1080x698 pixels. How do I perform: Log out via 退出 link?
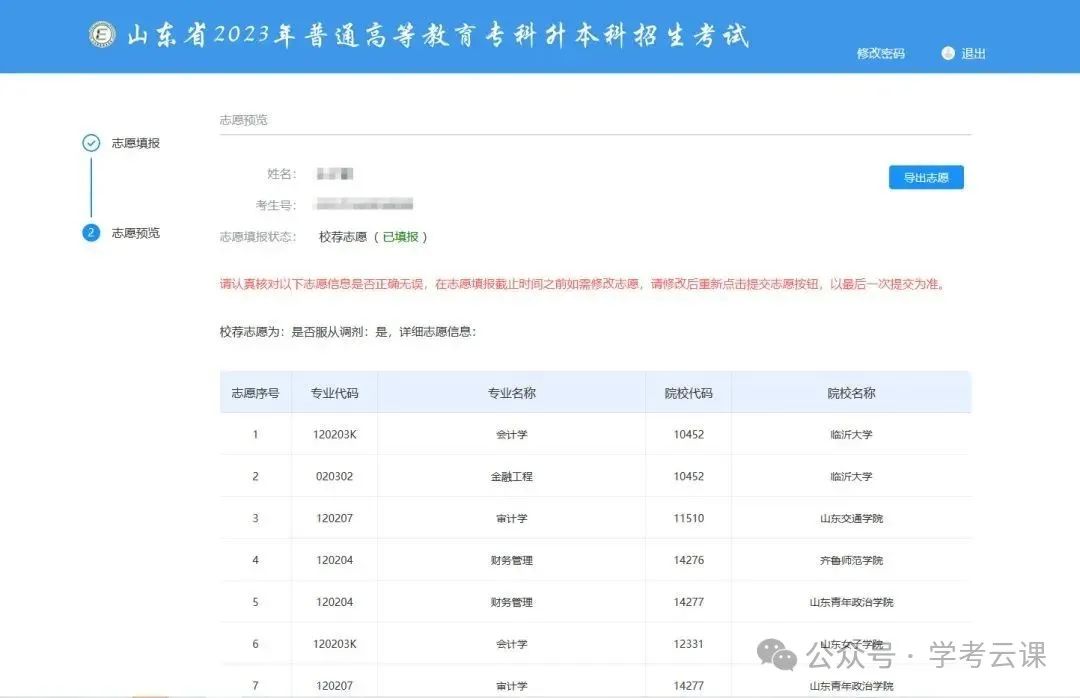click(973, 54)
